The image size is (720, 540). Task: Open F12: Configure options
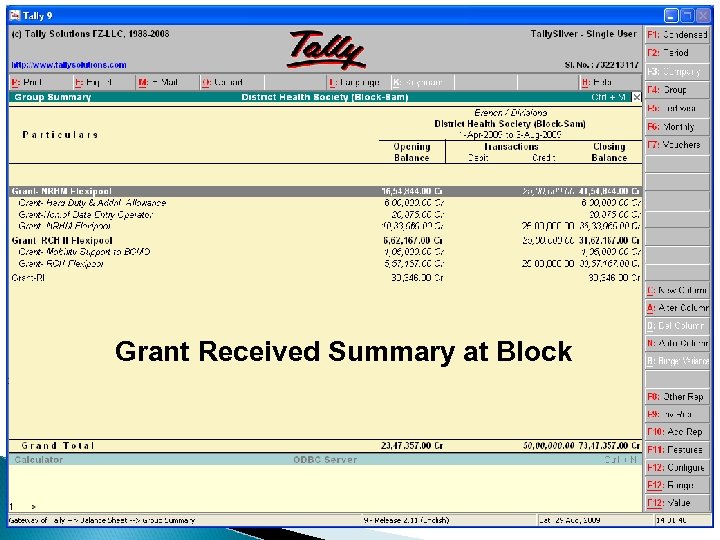click(677, 467)
